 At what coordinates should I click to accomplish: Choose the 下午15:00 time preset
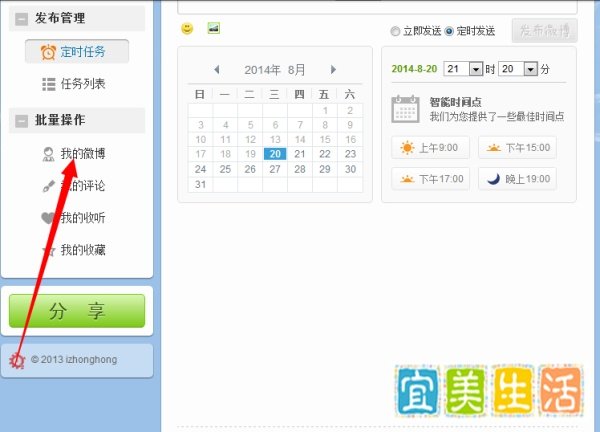pyautogui.click(x=517, y=147)
